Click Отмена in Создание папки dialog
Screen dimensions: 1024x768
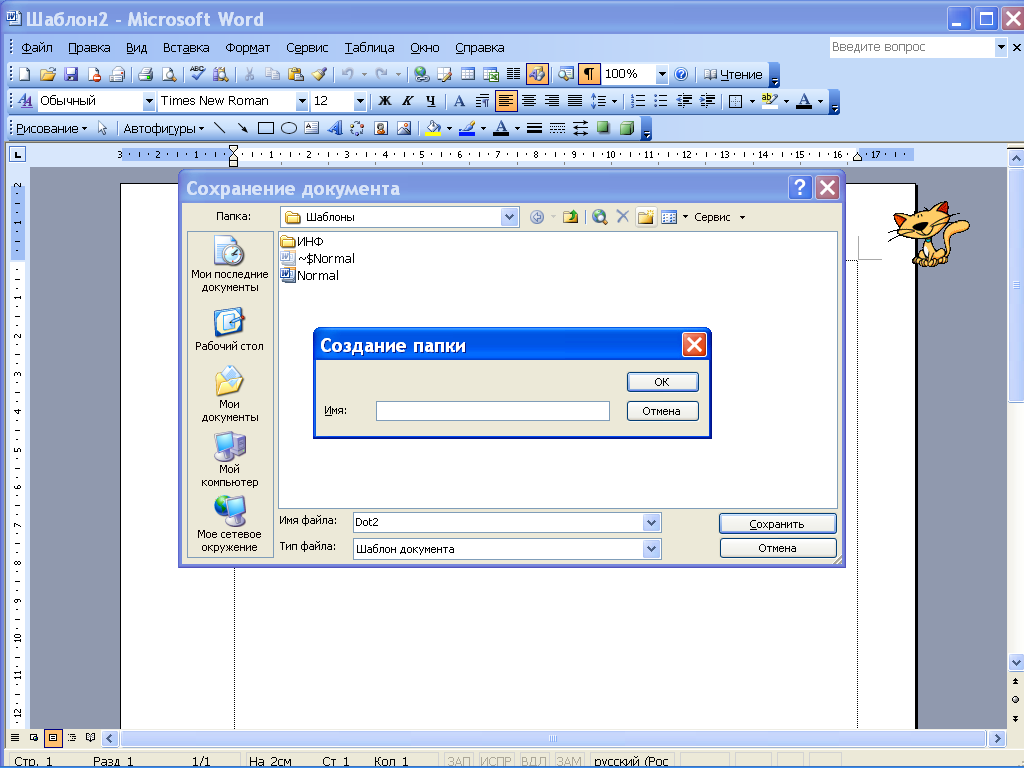click(662, 411)
